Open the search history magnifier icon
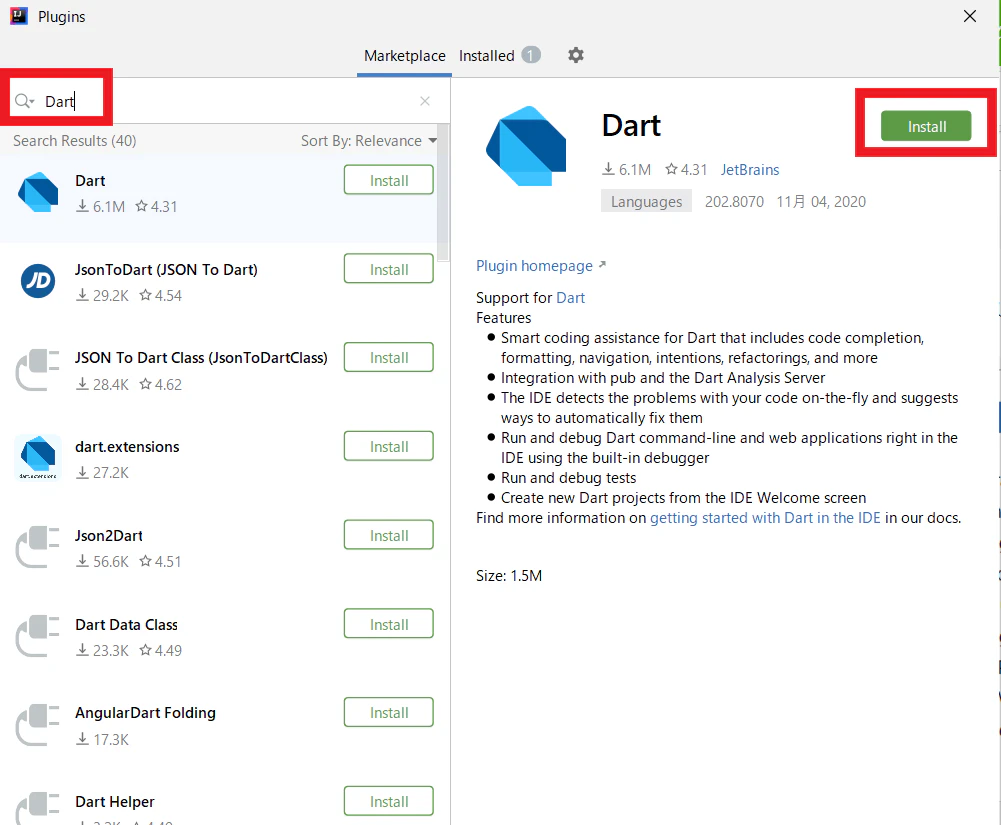 (x=24, y=101)
